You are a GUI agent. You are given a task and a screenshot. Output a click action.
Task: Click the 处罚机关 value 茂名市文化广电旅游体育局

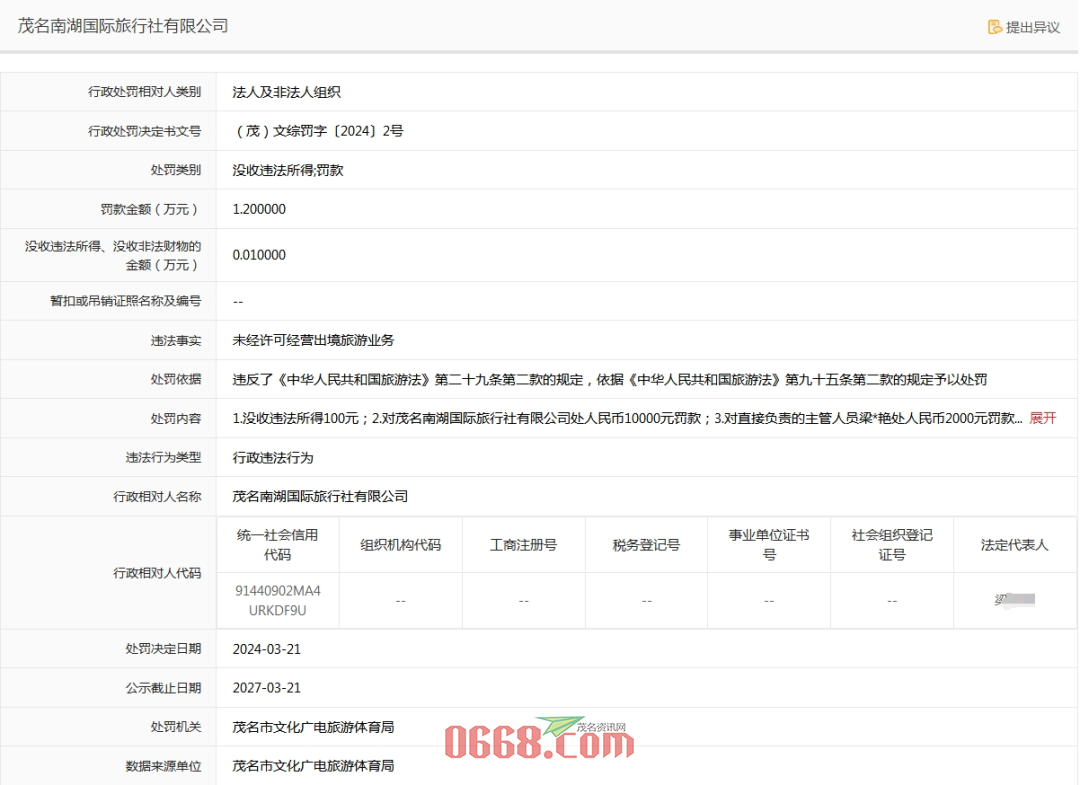point(313,727)
